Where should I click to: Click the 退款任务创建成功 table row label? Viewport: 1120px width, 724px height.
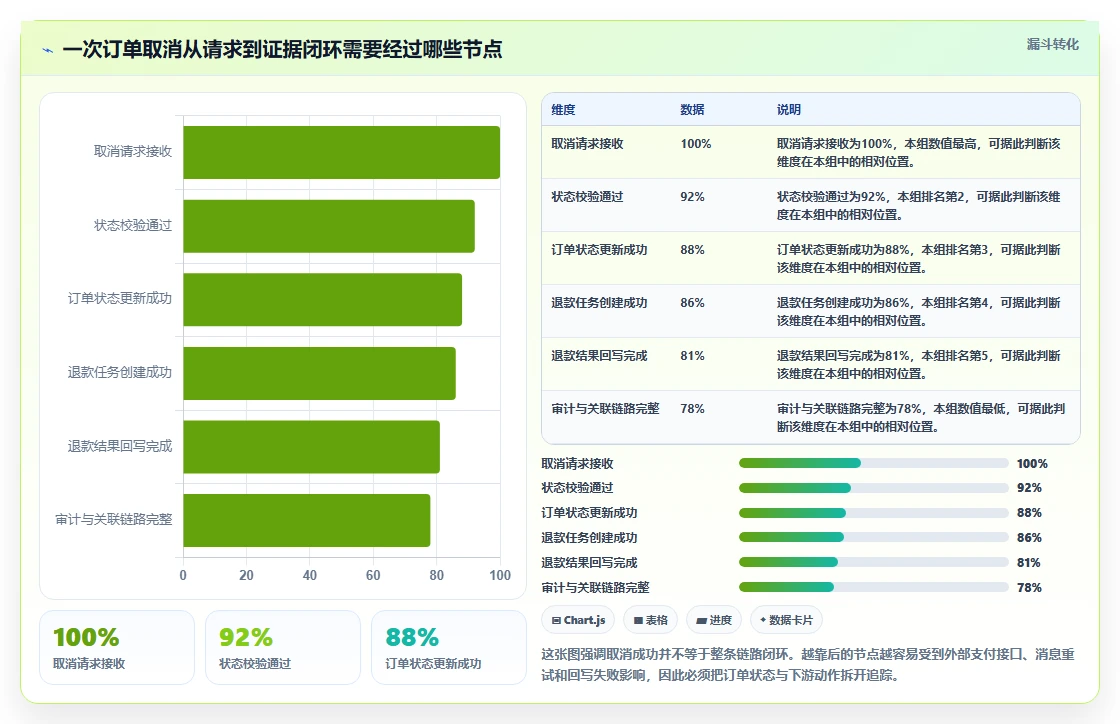point(599,302)
